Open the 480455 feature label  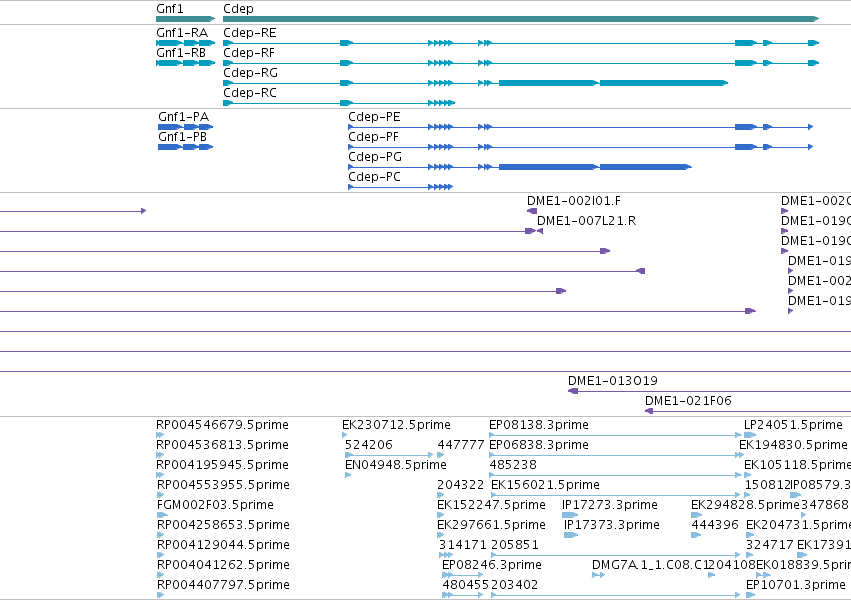coord(465,585)
